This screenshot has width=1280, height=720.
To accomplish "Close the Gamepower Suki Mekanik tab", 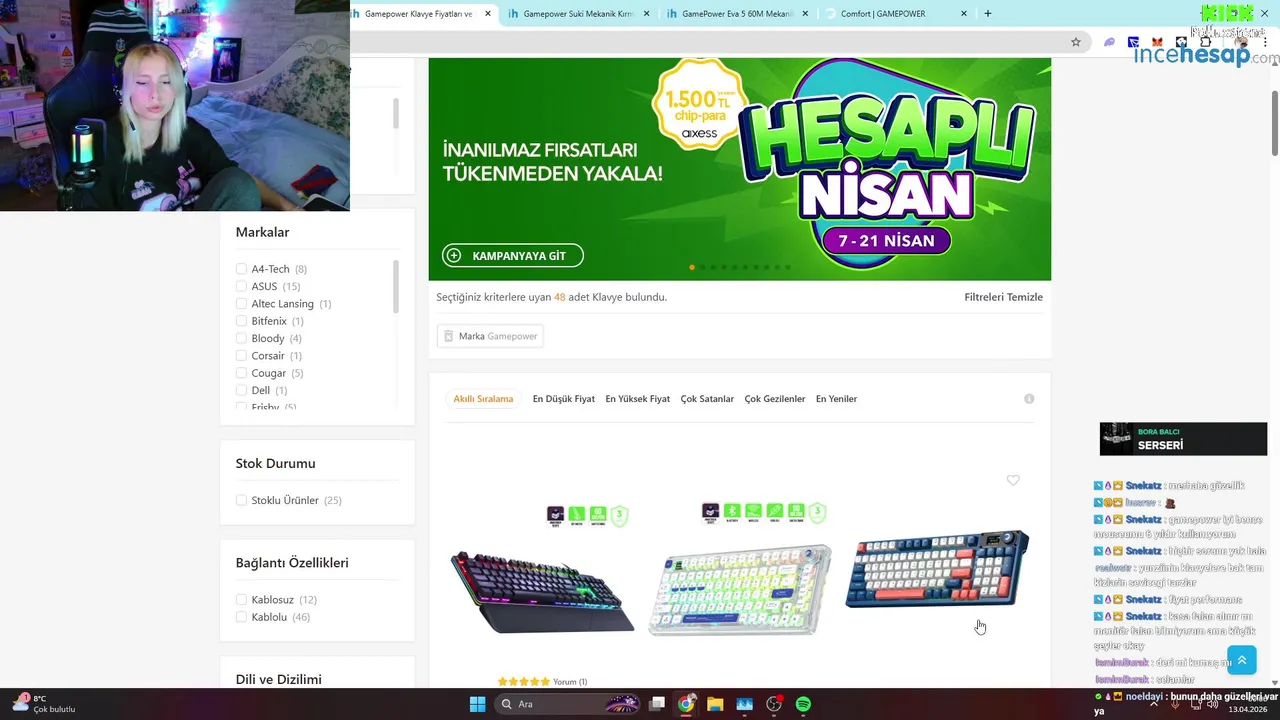I will point(647,14).
